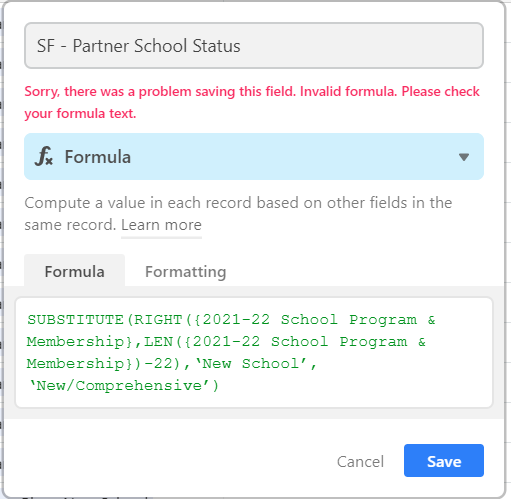Place cursor on SUBSTITUTE in the formula

[x=75, y=320]
